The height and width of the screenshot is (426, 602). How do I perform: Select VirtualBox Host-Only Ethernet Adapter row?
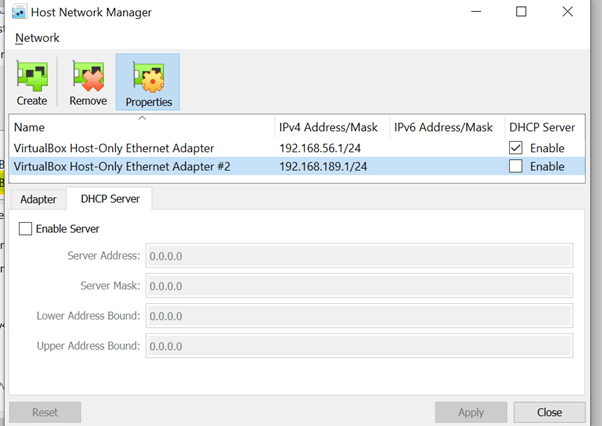pos(113,148)
